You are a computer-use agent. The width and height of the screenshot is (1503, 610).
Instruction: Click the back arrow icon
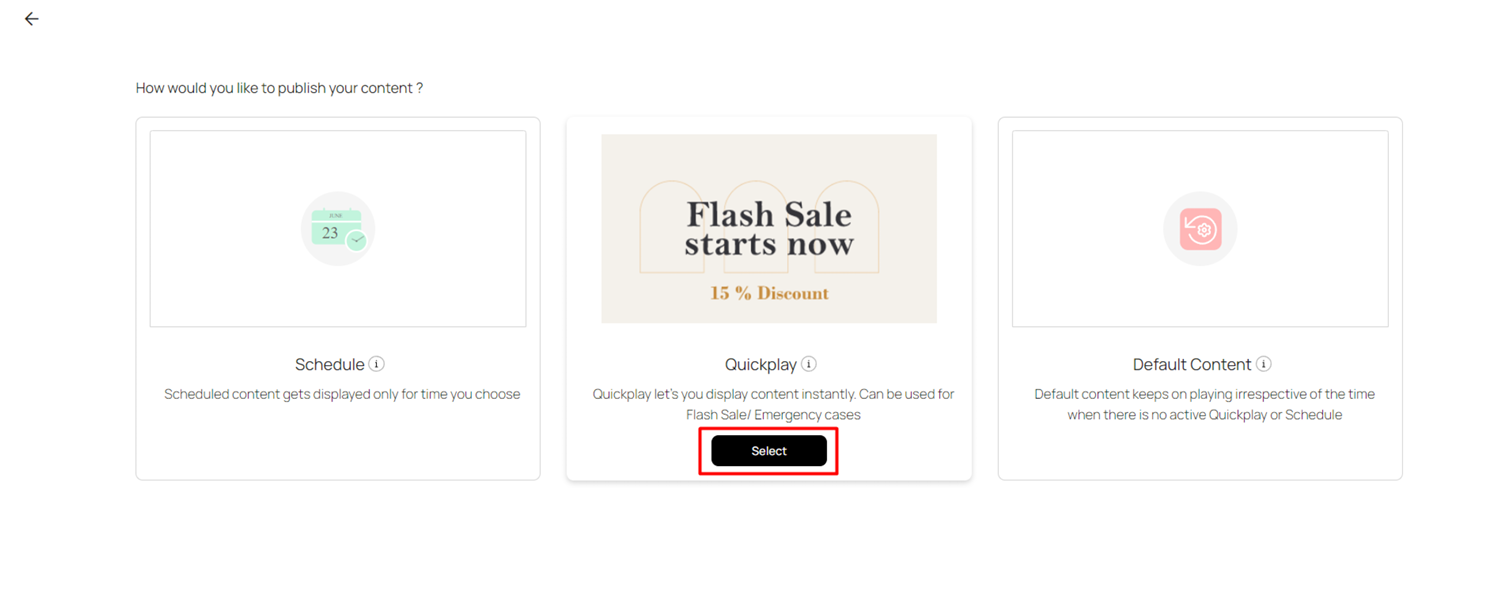(x=32, y=19)
